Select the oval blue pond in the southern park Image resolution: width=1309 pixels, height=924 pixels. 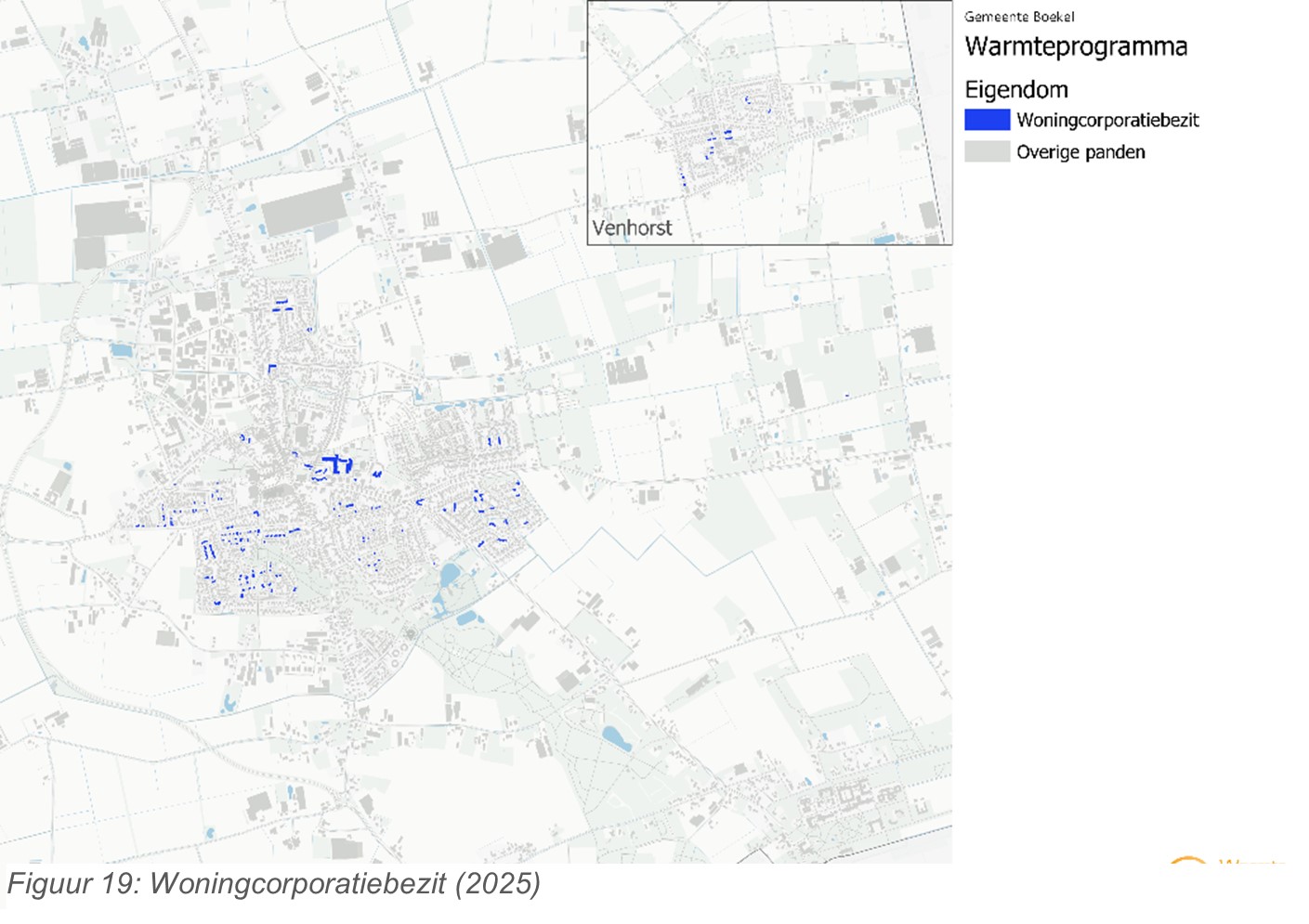(617, 739)
